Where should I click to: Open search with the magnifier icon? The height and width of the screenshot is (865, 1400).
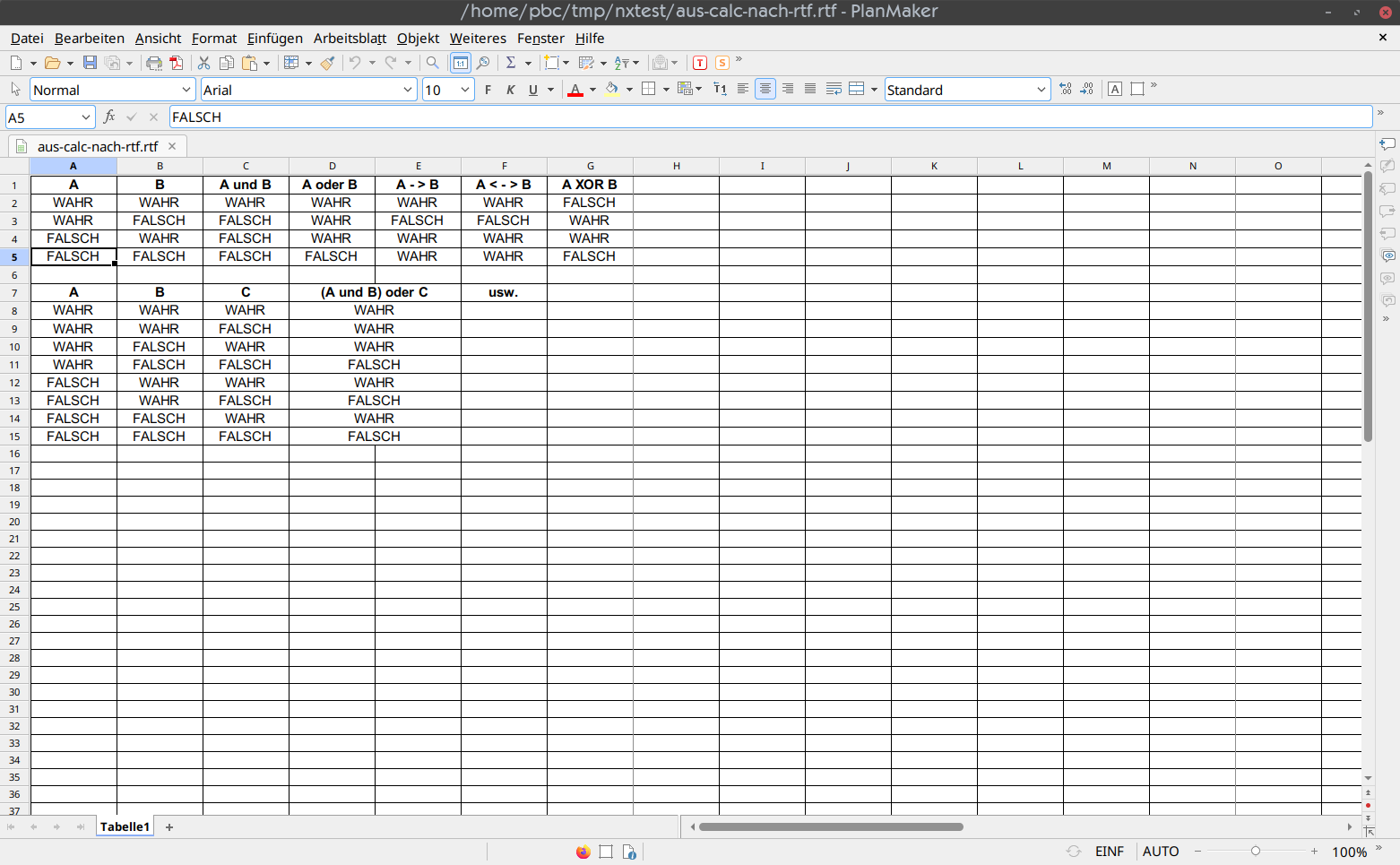[433, 63]
